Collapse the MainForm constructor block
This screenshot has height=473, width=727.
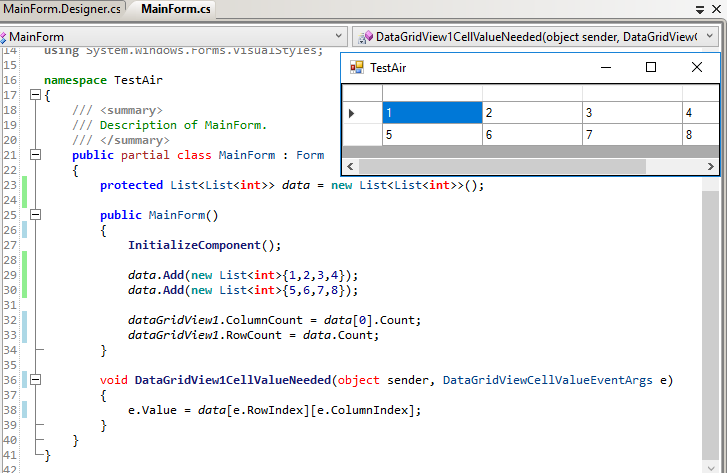pos(35,215)
